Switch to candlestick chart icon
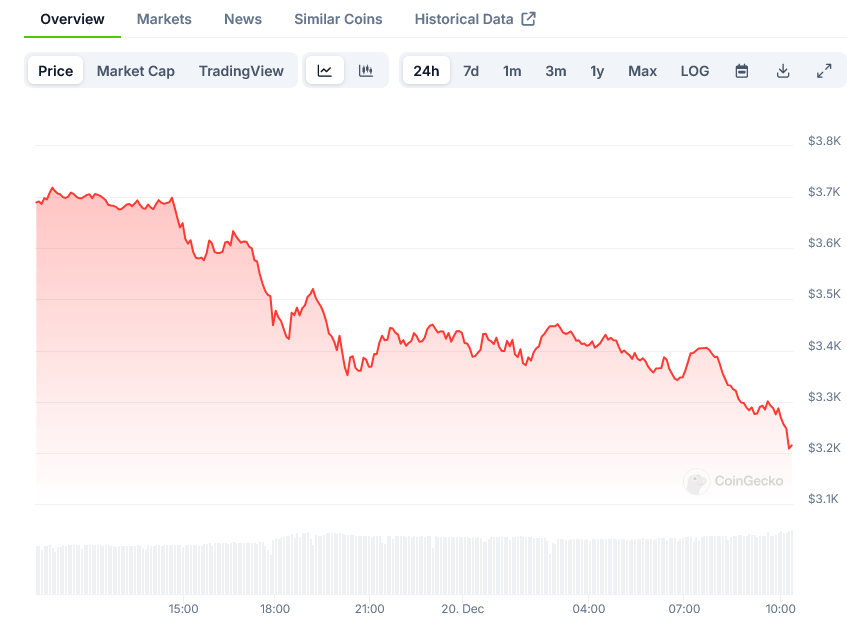 366,70
